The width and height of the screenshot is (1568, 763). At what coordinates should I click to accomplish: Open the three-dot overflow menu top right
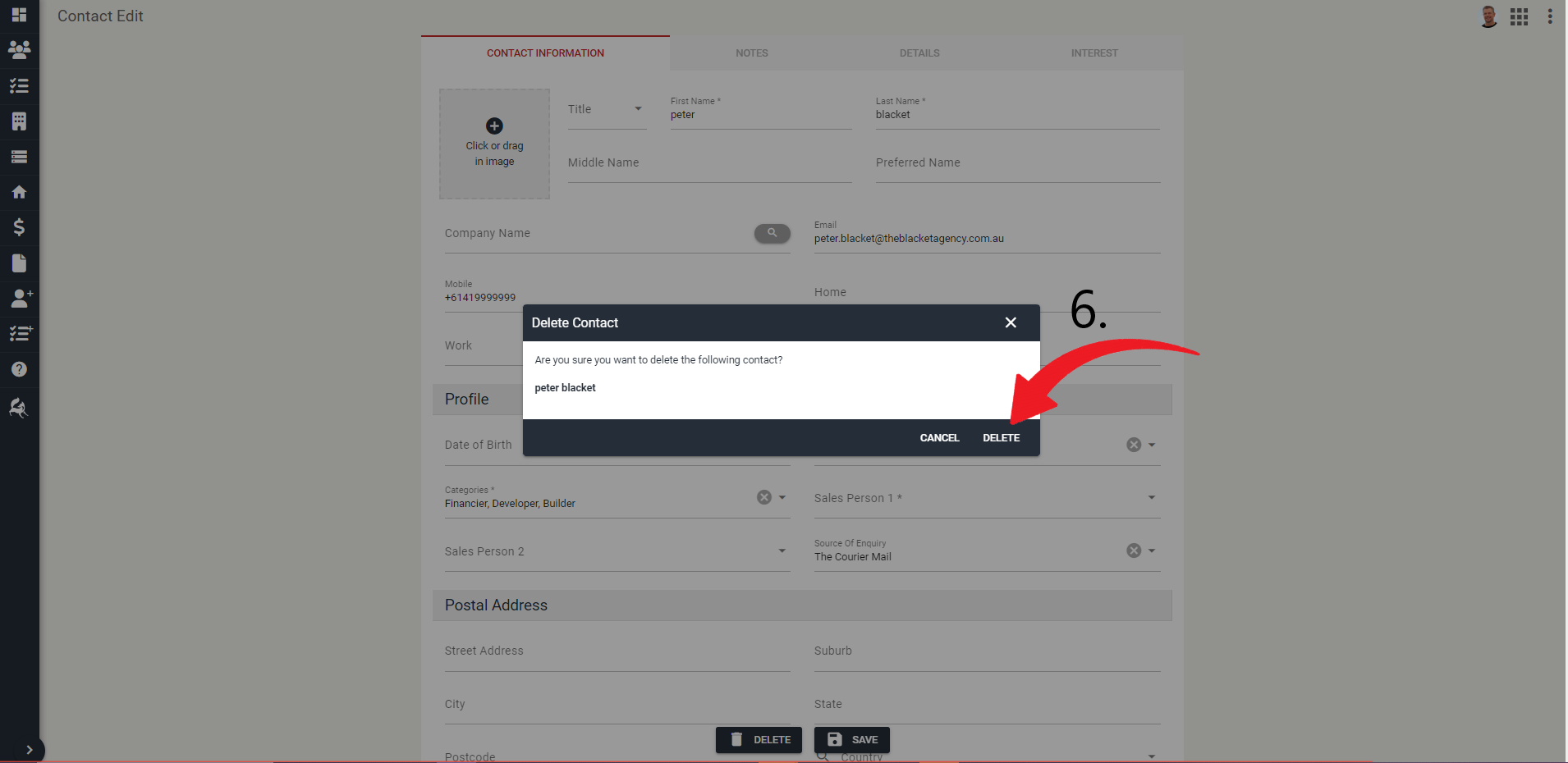click(x=1549, y=16)
